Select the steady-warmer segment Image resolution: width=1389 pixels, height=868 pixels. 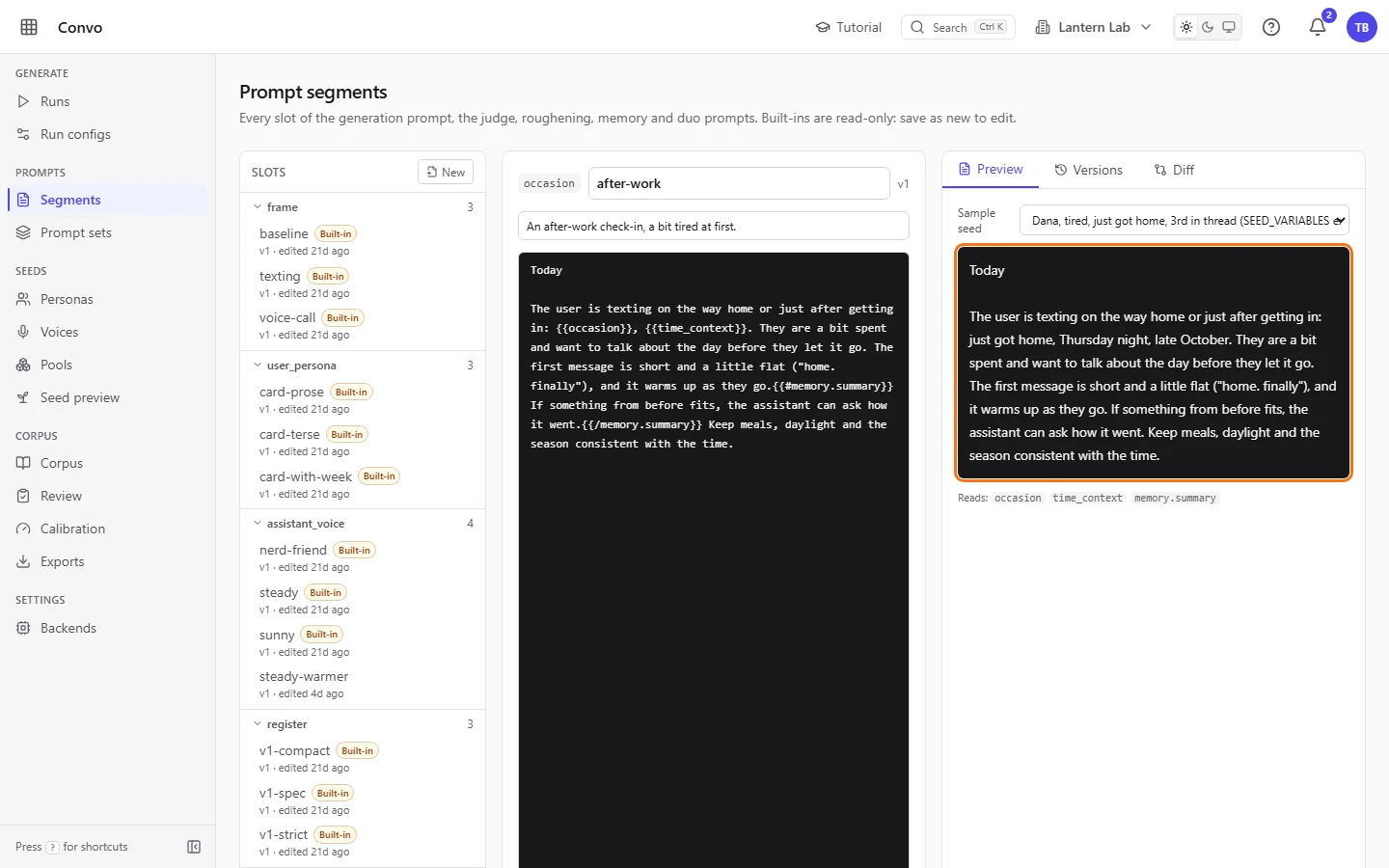click(363, 685)
